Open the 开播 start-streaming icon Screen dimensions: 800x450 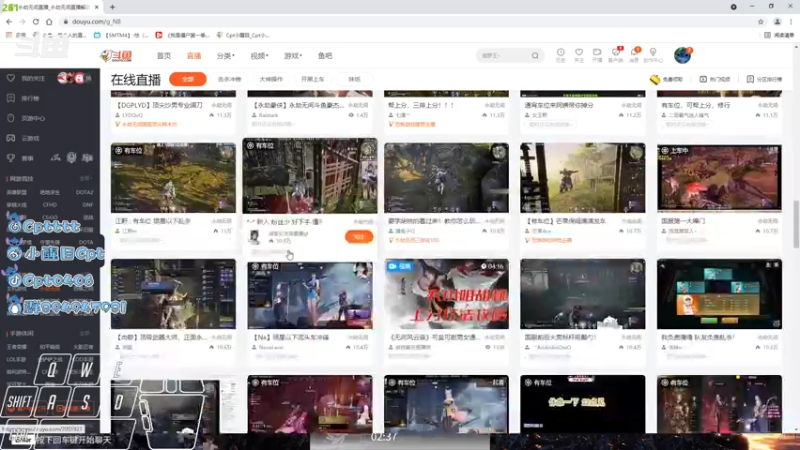pyautogui.click(x=597, y=55)
